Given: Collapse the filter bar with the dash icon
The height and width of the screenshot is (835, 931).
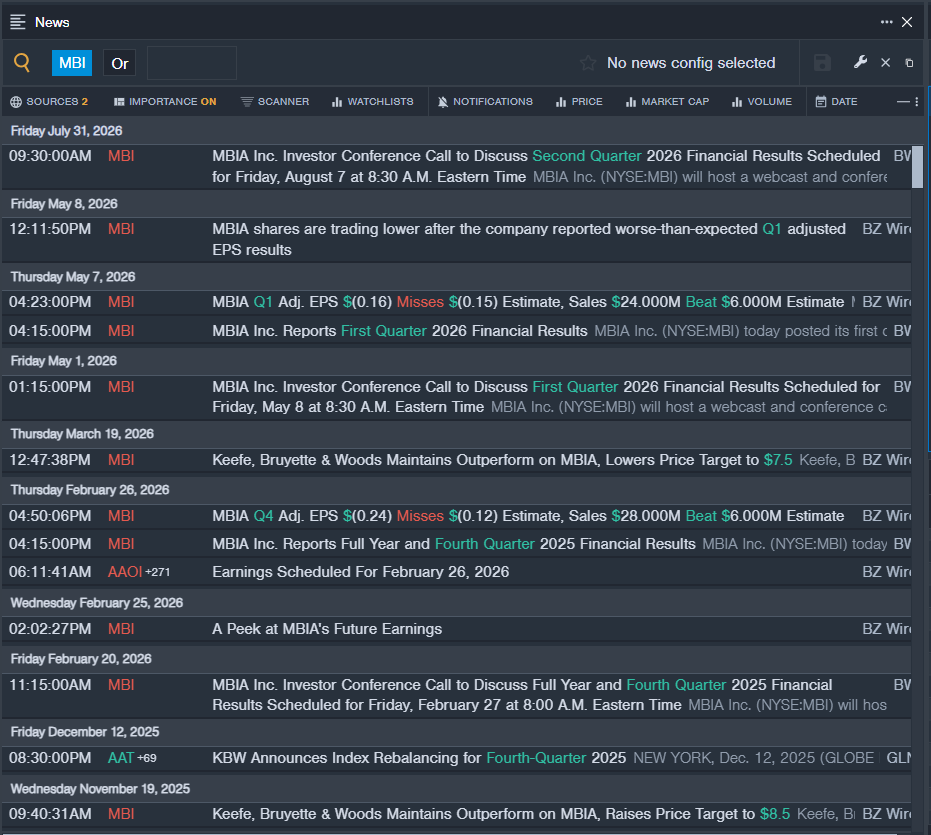Looking at the screenshot, I should point(902,102).
